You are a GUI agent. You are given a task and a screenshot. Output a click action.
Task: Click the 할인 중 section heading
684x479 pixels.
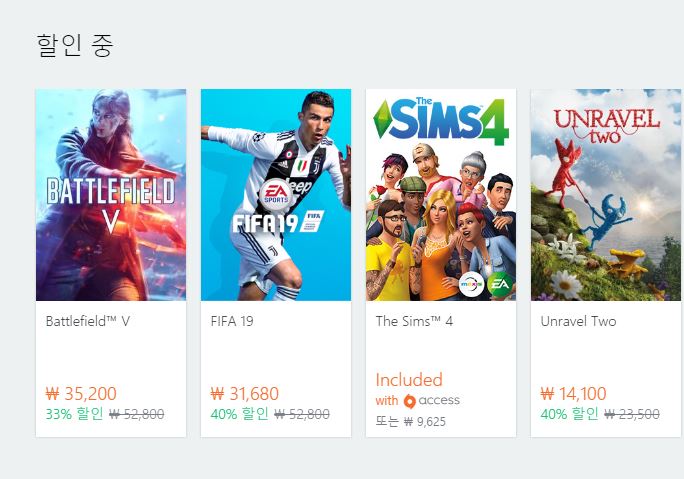(x=74, y=45)
